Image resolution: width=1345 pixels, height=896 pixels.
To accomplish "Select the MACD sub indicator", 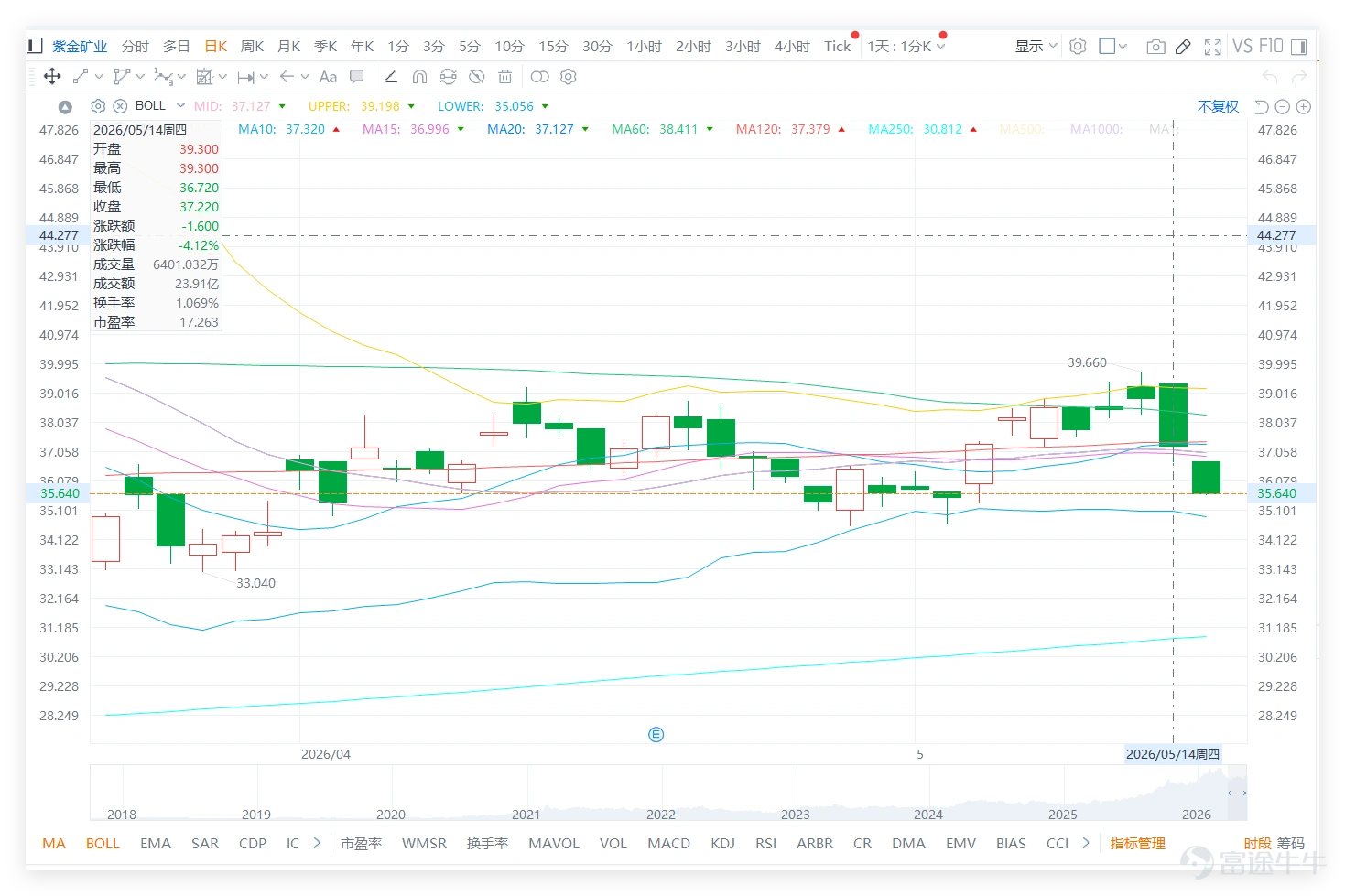I will [x=668, y=843].
